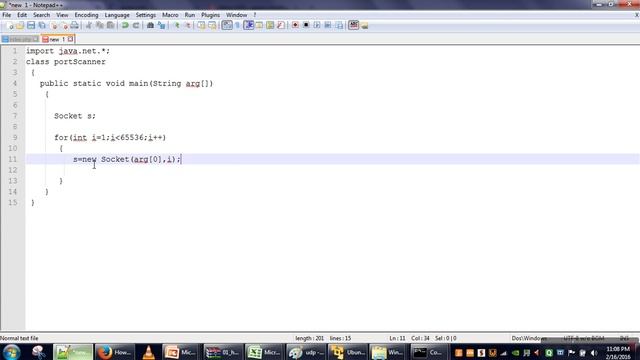Open the Encoding menu
The image size is (640, 360).
click(87, 15)
